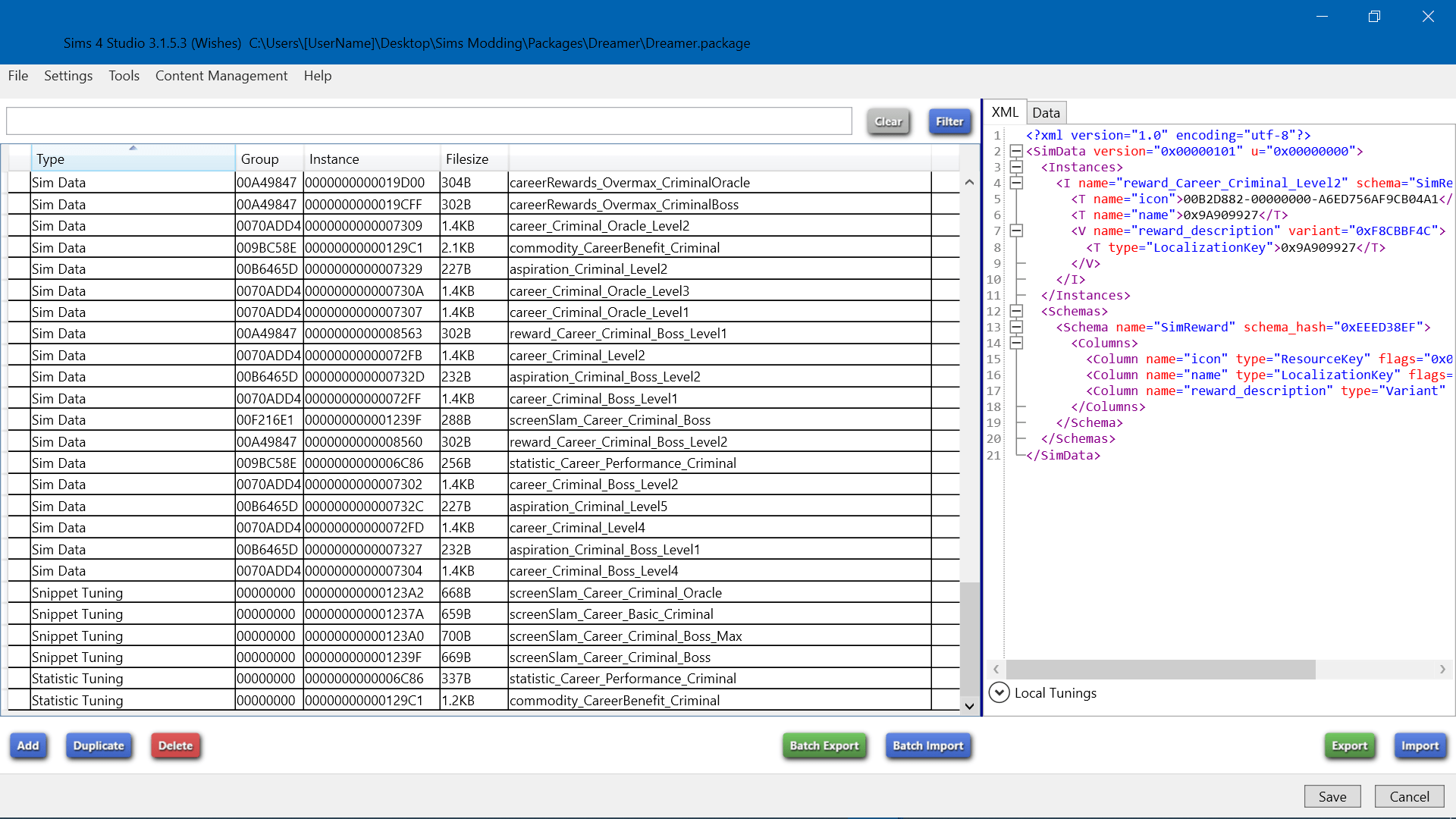Select Sim Data commodity_CareerBenefit_Criminal row

tap(484, 247)
